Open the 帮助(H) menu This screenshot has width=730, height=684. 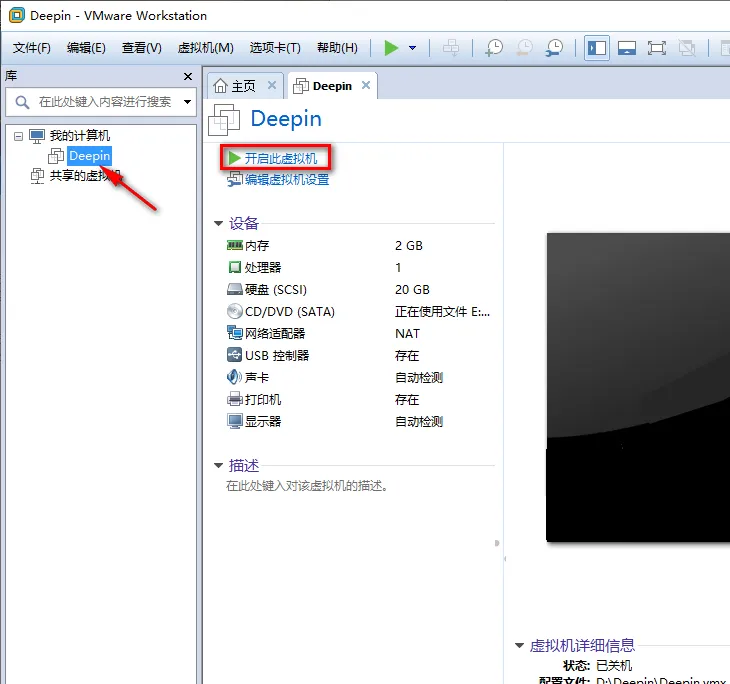(x=337, y=47)
